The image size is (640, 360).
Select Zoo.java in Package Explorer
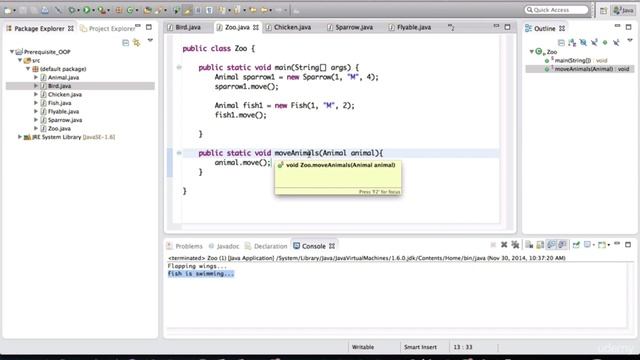point(60,129)
